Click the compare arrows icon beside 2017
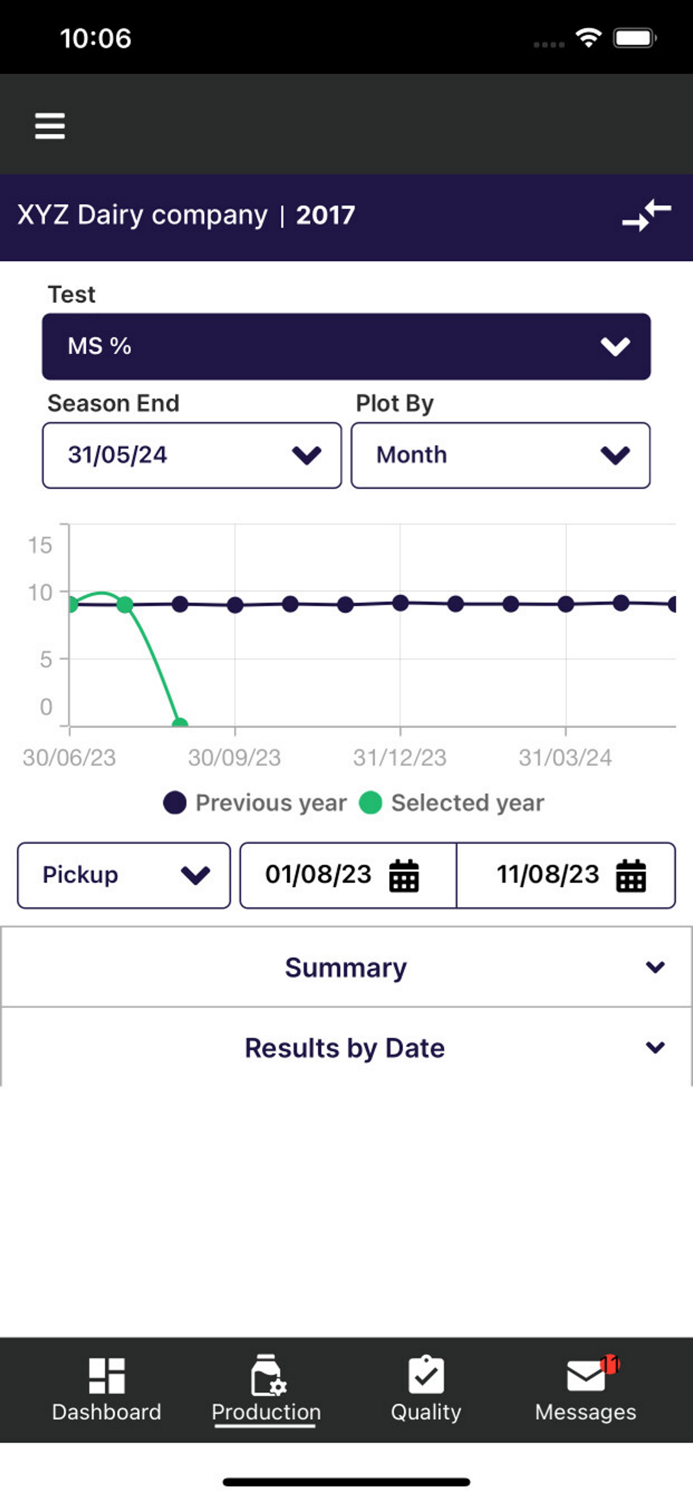 pos(648,214)
